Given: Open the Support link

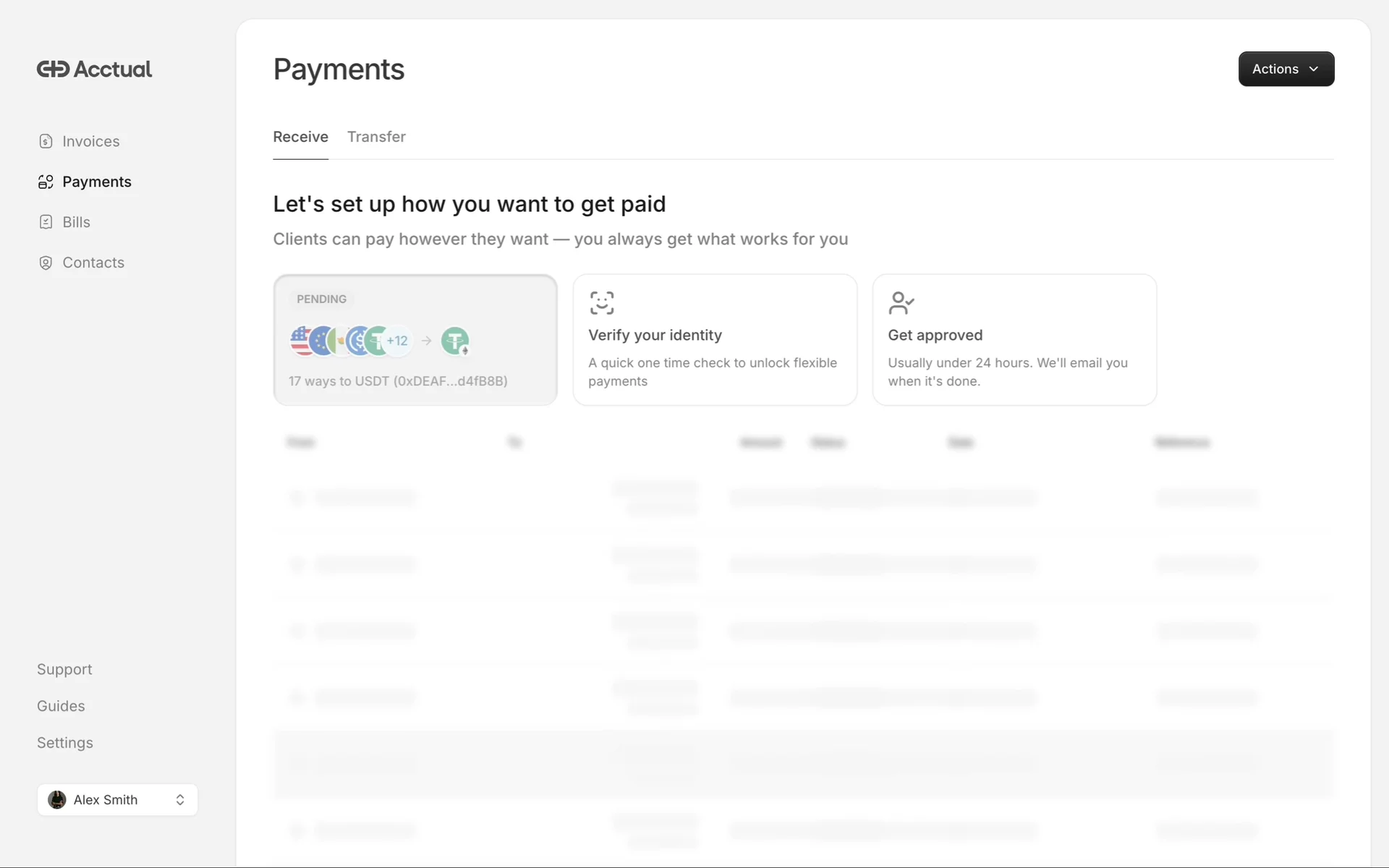Looking at the screenshot, I should 64,669.
